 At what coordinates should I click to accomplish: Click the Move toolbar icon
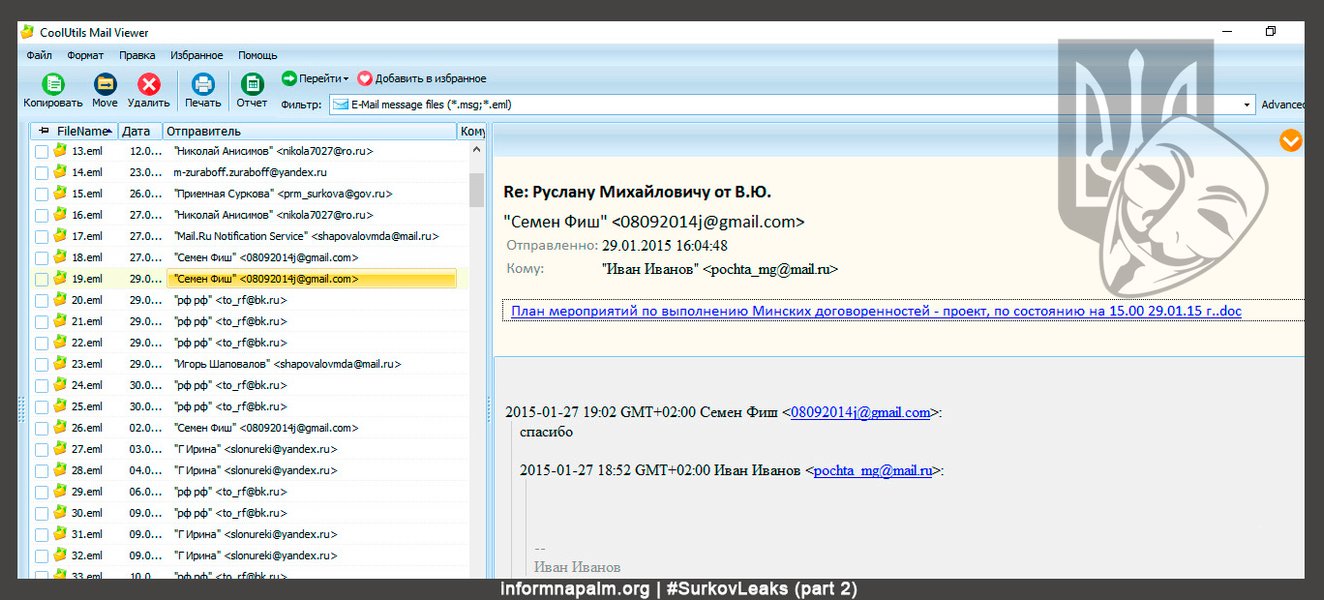pos(105,85)
